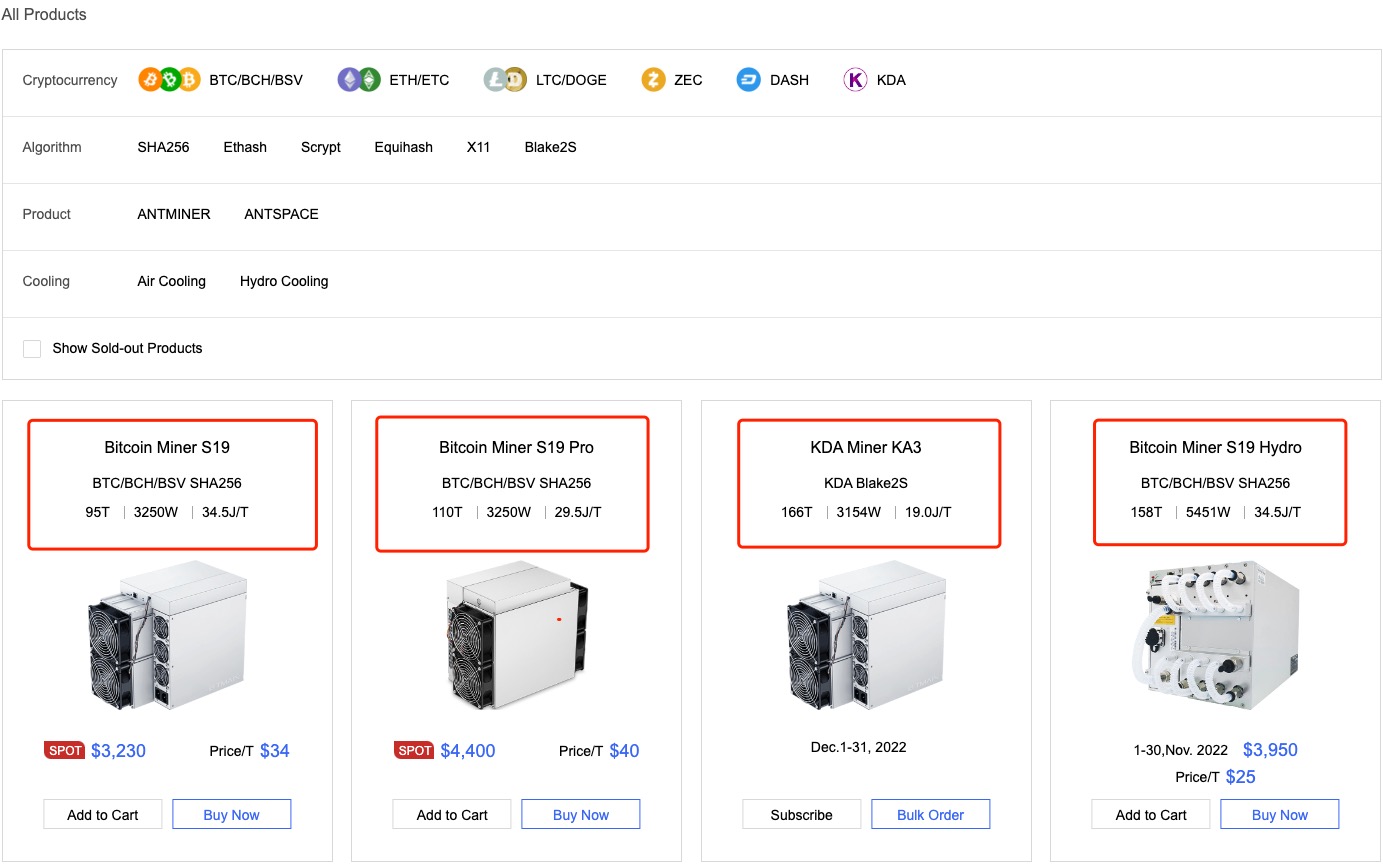The width and height of the screenshot is (1383, 865).
Task: Subscribe to KDA Miner KA3
Action: [x=802, y=814]
